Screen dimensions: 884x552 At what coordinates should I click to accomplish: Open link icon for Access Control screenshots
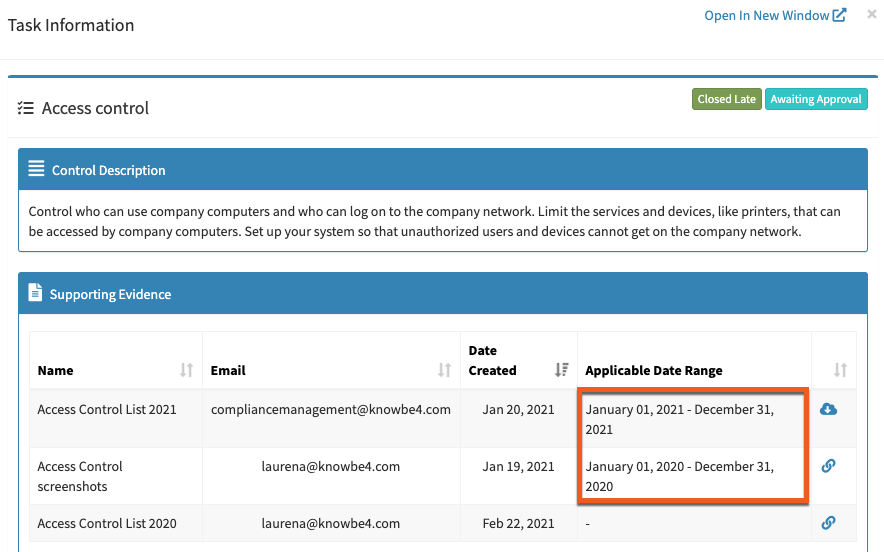pos(828,466)
